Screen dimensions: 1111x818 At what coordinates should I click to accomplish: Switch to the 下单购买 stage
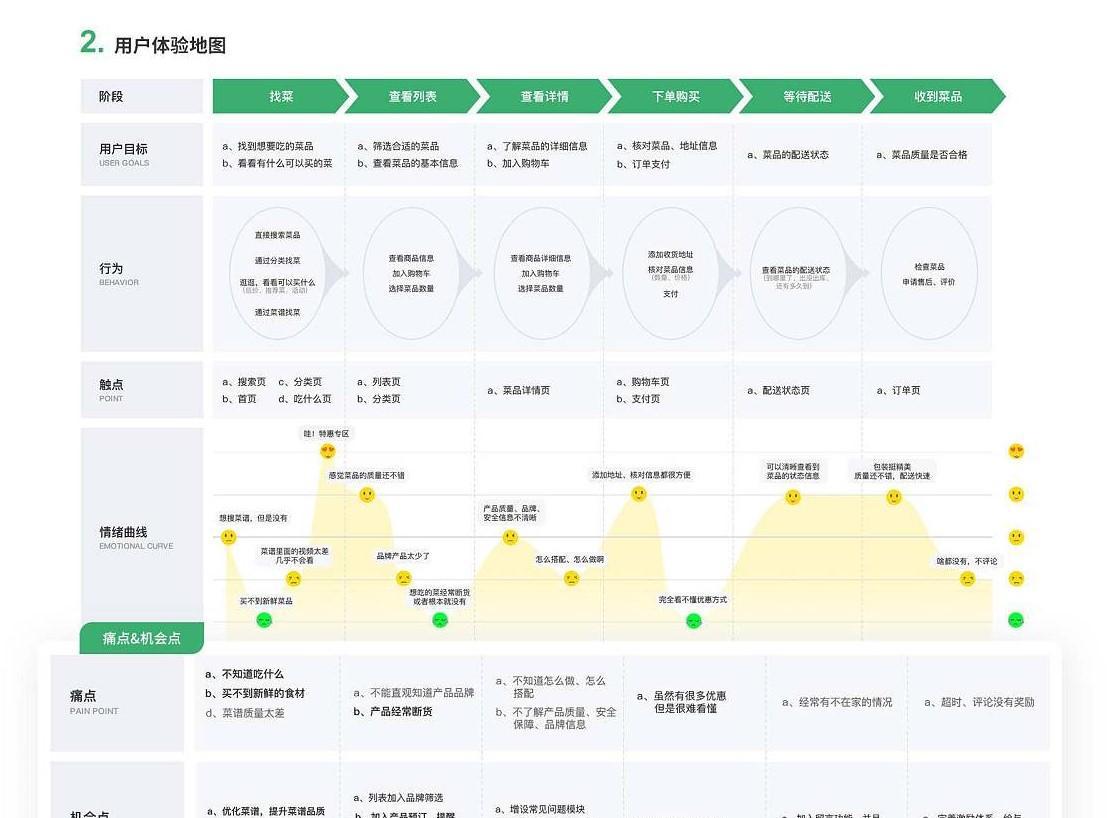(676, 96)
